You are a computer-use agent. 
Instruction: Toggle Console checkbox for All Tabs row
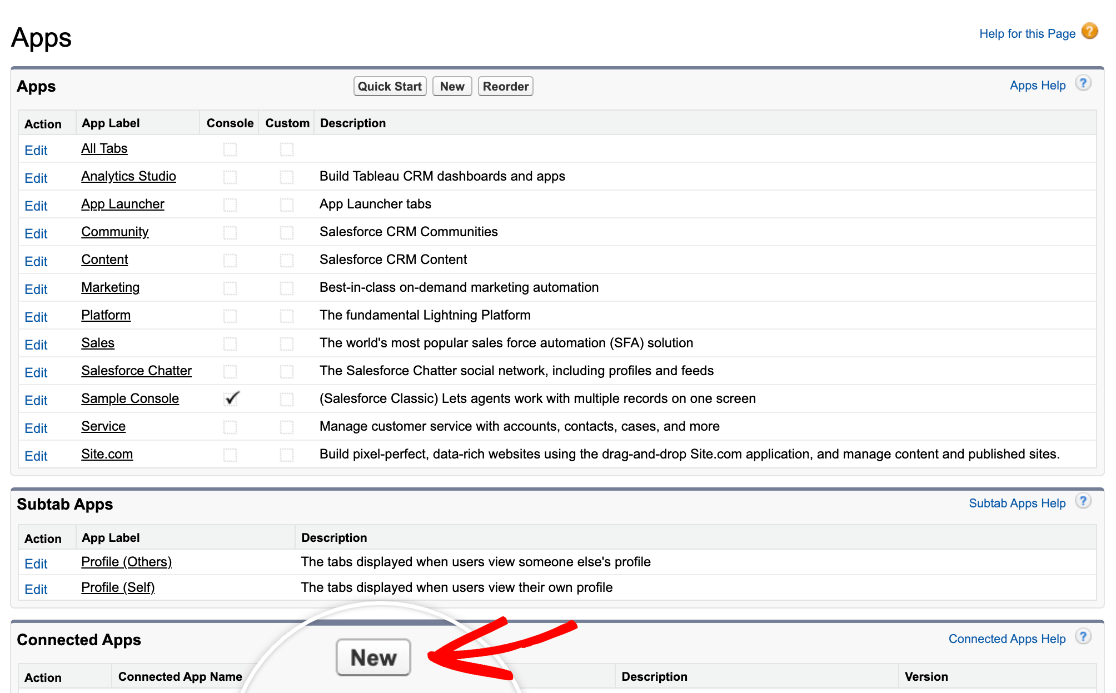[230, 149]
